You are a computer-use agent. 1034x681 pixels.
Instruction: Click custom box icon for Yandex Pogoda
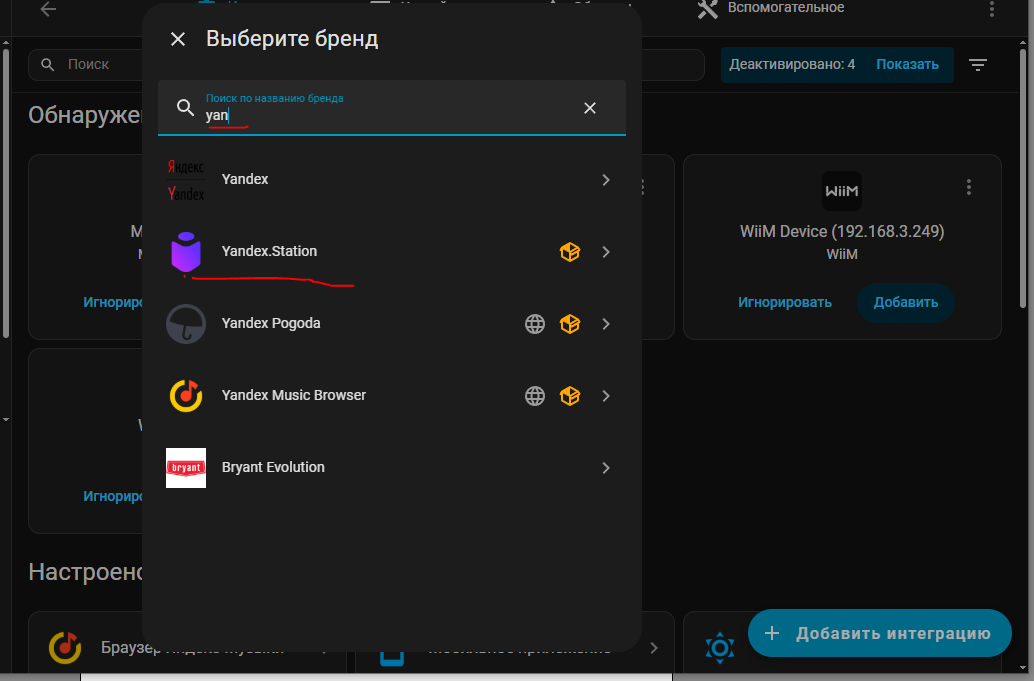pos(570,324)
